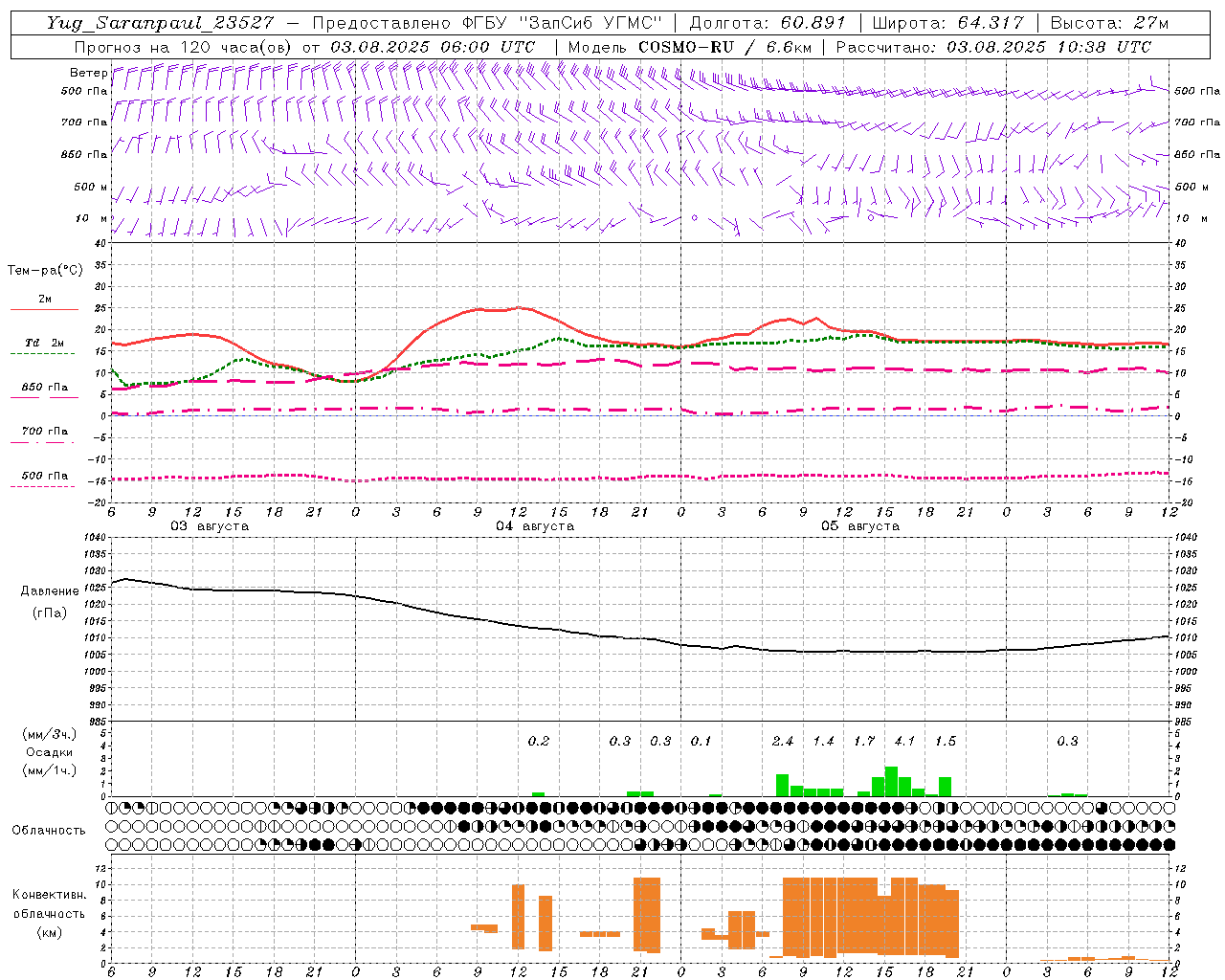Click the station title Yug_Saranpaul_23527
The width and height of the screenshot is (1225, 980).
160,23
